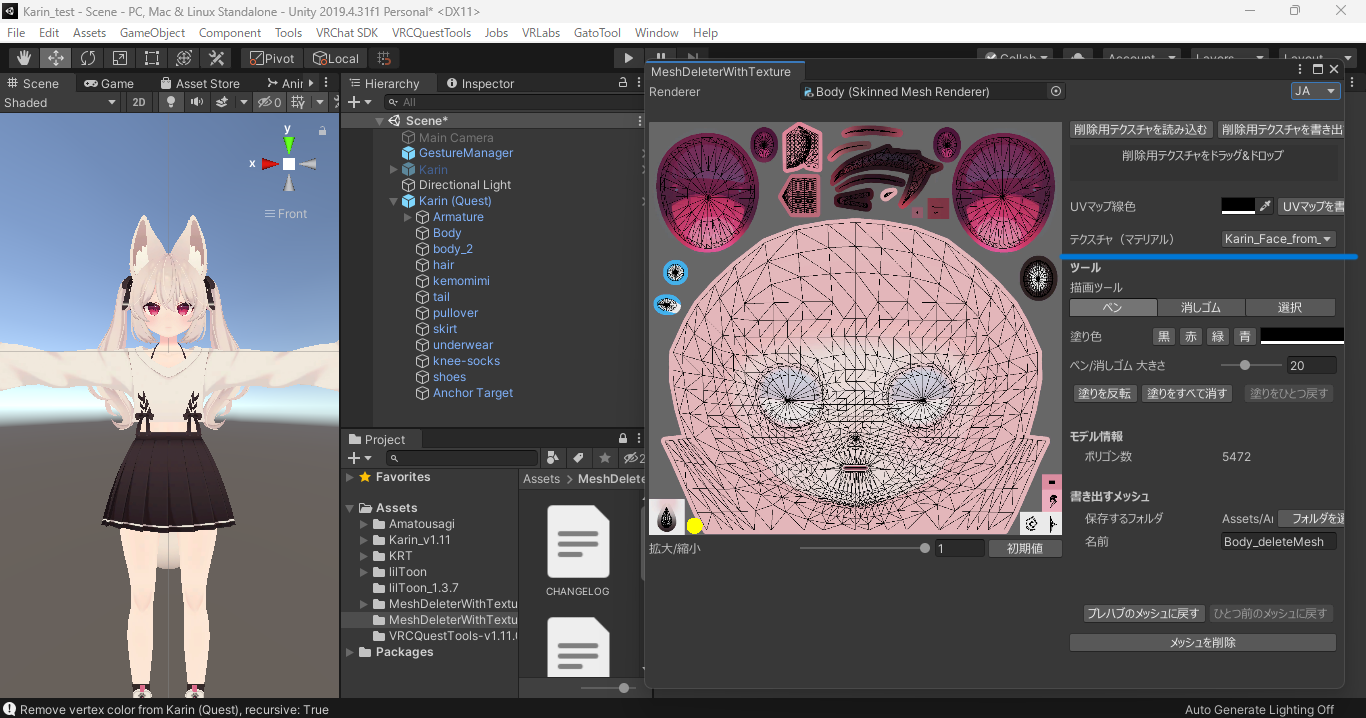Click the Hierarchy plus icon to add object

[353, 102]
